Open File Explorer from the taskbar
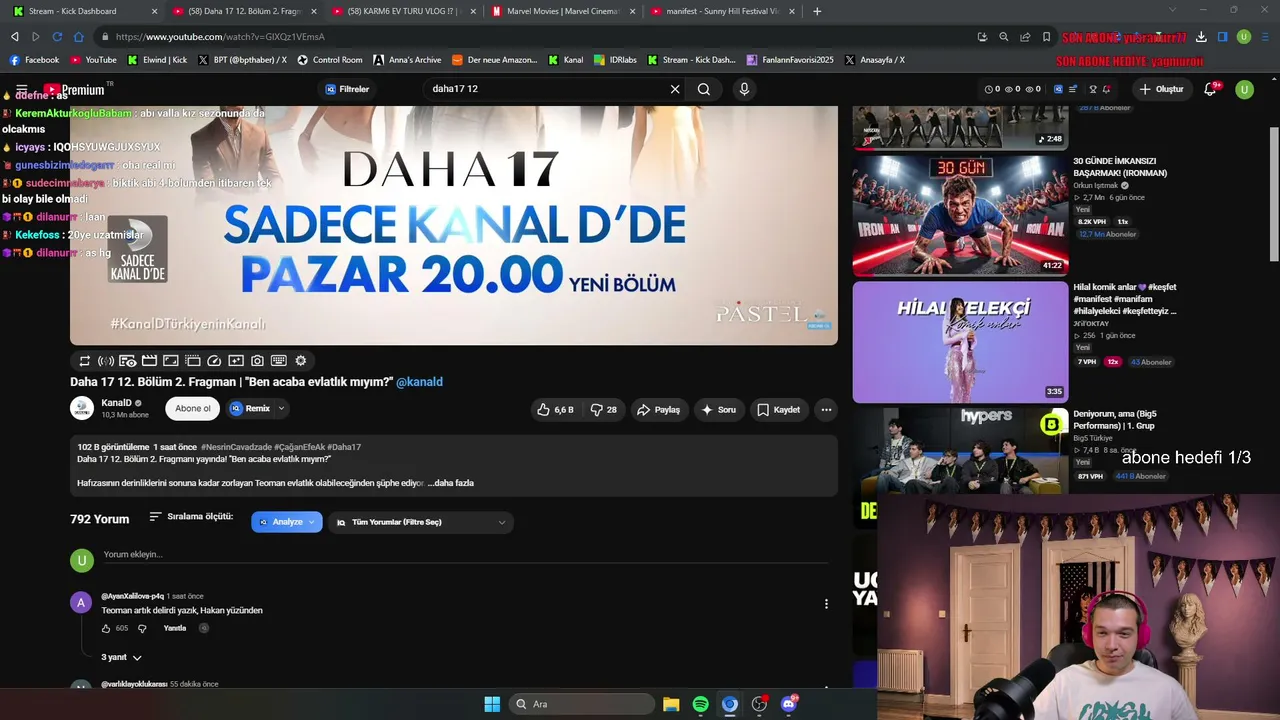The width and height of the screenshot is (1280, 720). 671,704
